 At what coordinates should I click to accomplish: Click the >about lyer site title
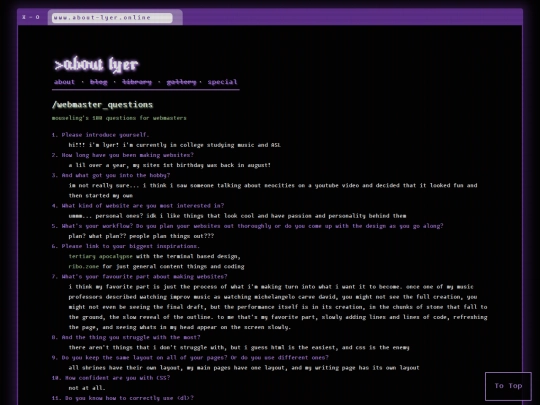(96, 65)
